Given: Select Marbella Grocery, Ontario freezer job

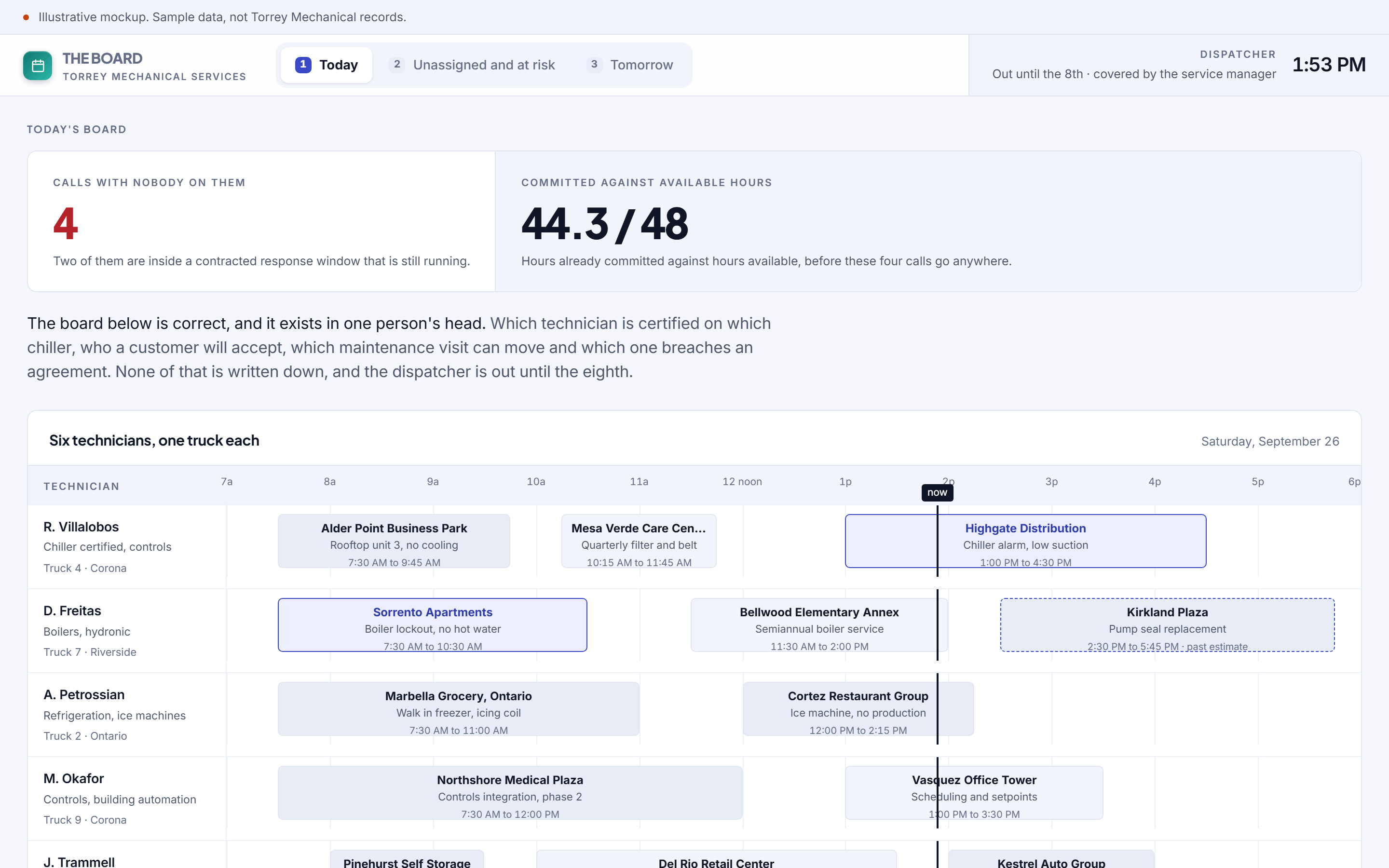Looking at the screenshot, I should (459, 708).
